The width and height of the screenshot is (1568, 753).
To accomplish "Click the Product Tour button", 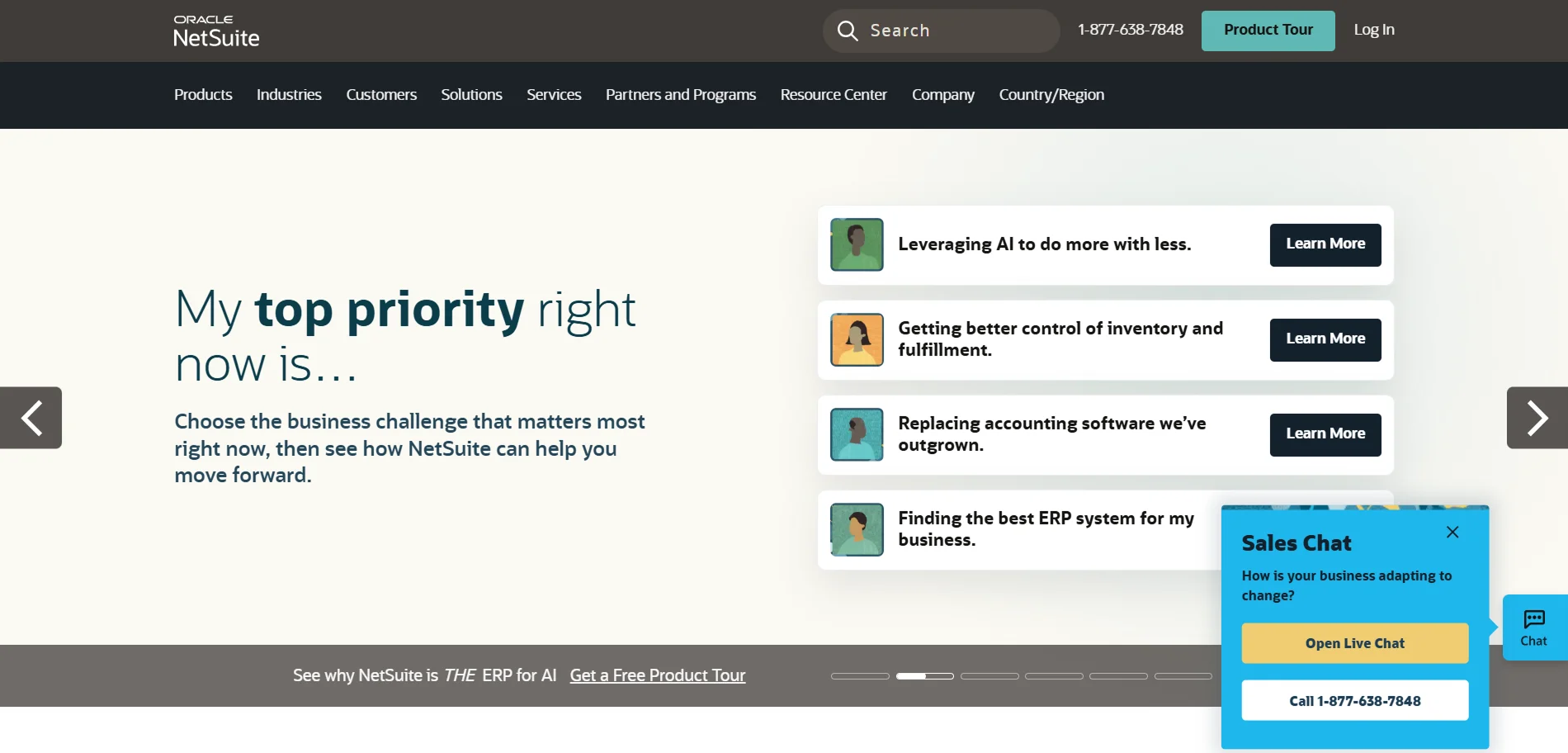I will pos(1268,31).
